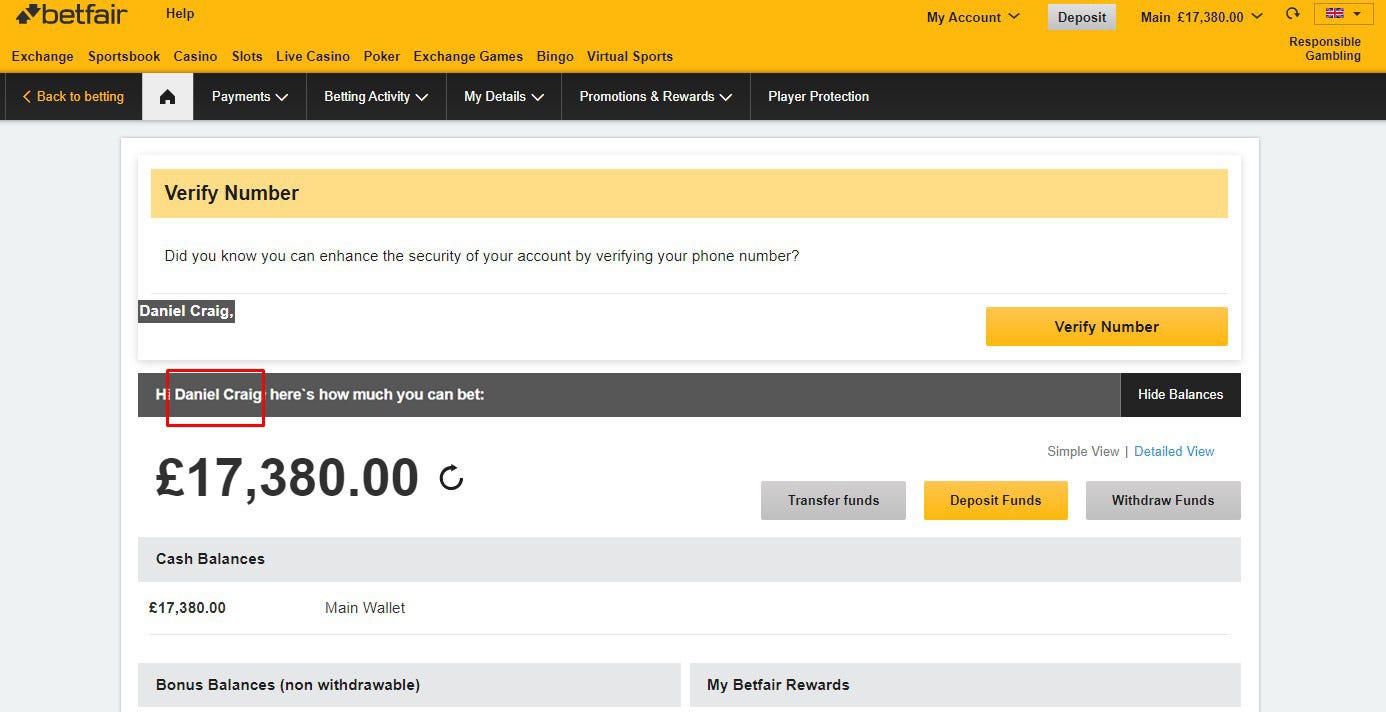
Task: Open the Home icon in the account navigation
Action: click(166, 96)
